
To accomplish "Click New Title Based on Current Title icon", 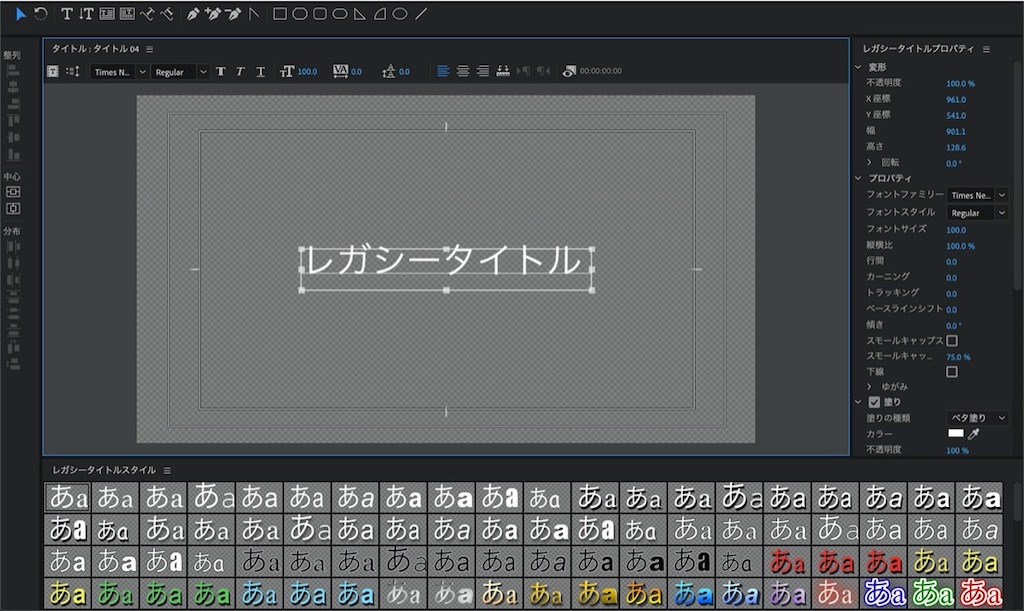I will coord(53,71).
